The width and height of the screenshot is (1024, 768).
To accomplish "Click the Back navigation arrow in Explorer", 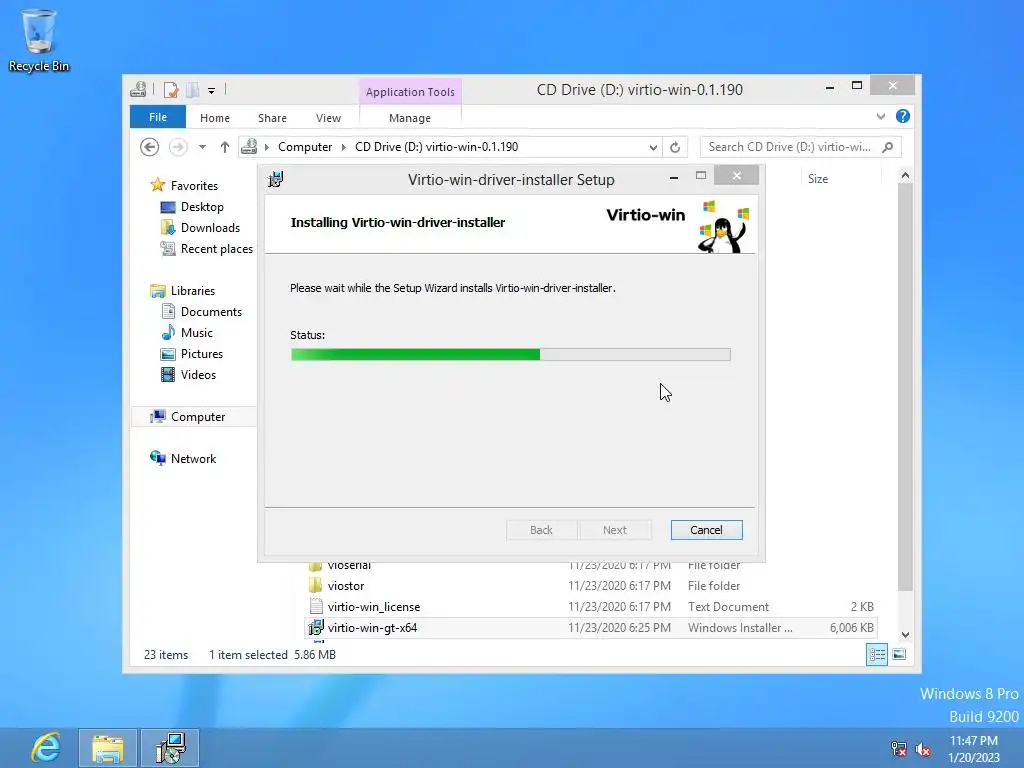I will pos(150,147).
